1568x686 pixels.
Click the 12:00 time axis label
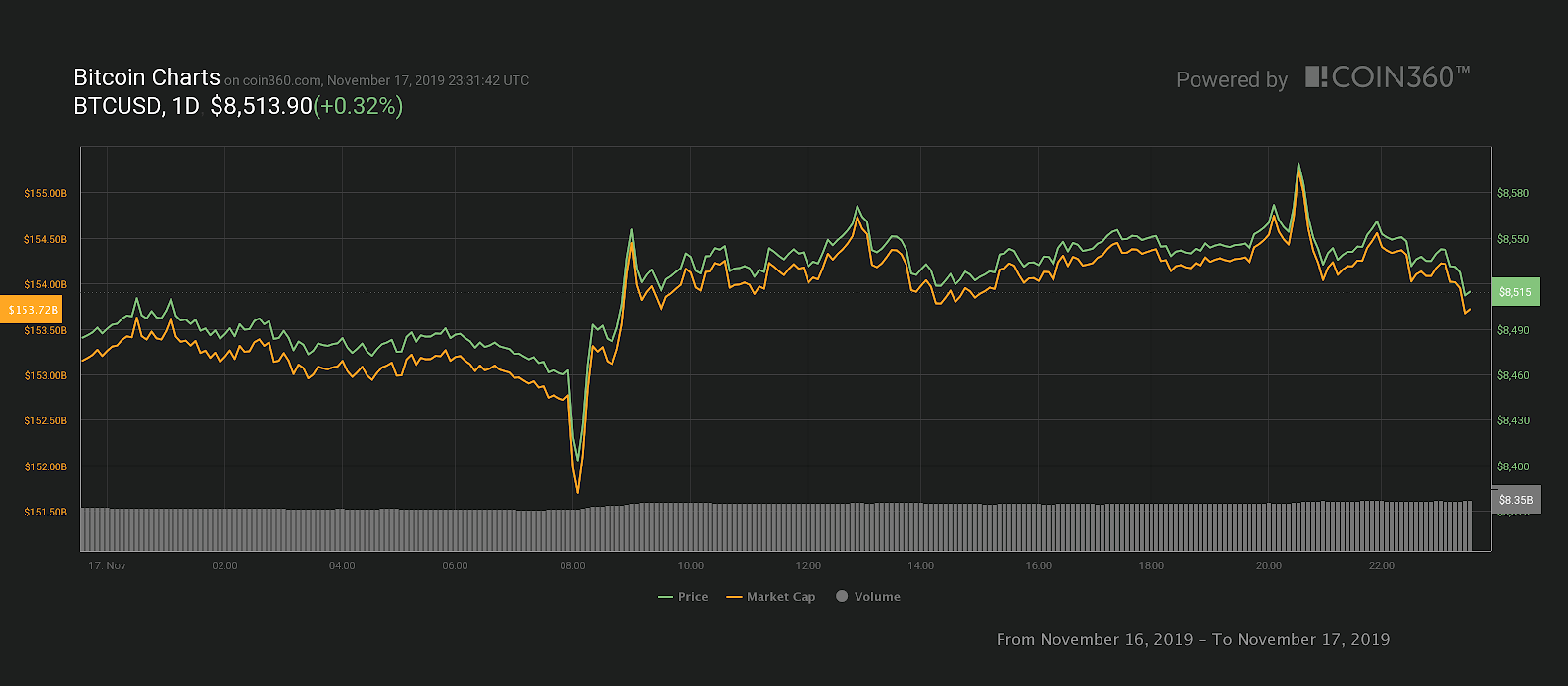pyautogui.click(x=808, y=565)
